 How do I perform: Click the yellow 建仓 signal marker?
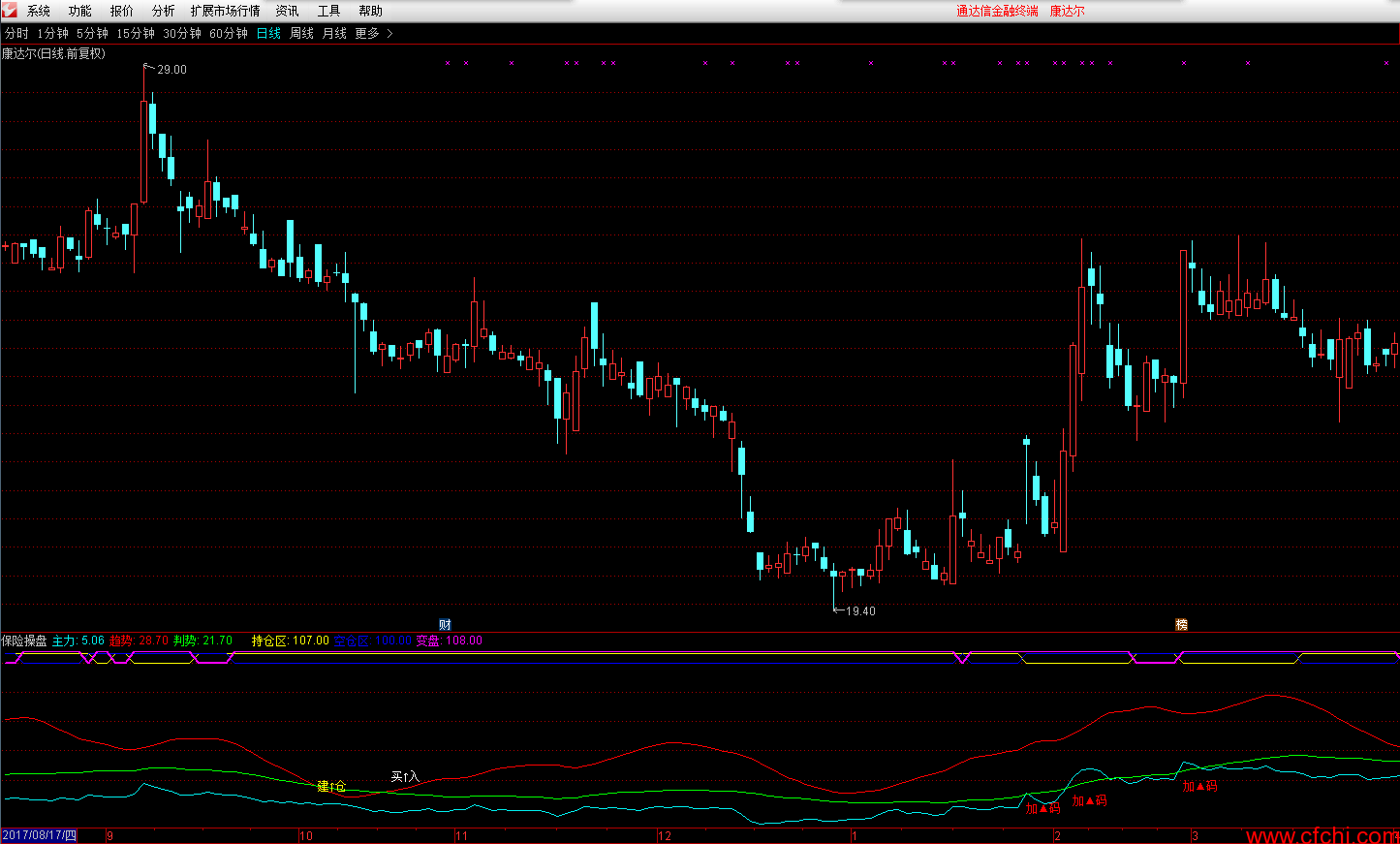[x=331, y=786]
